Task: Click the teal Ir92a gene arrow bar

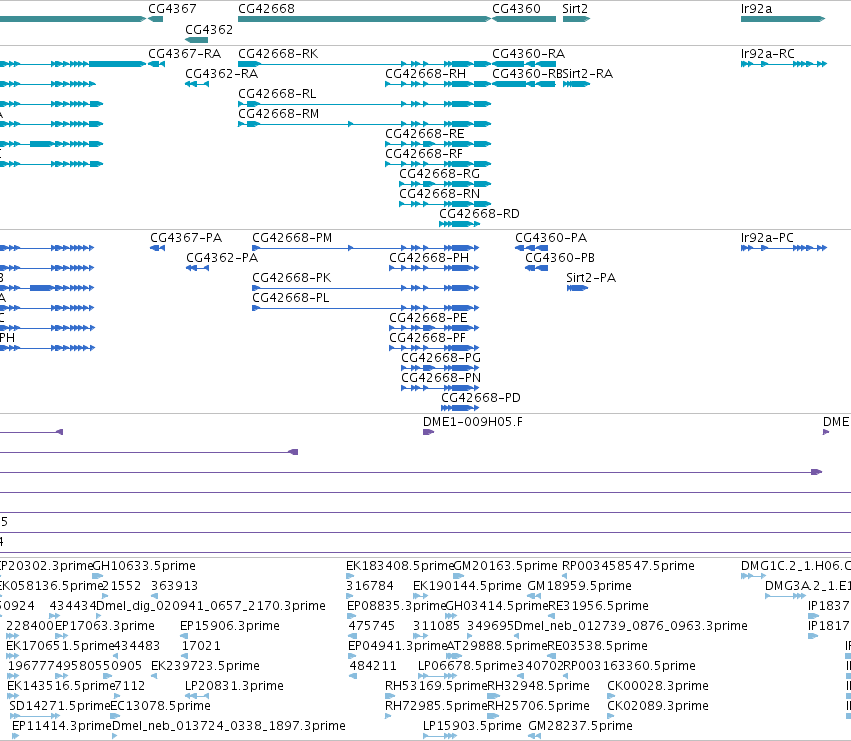Action: (783, 19)
